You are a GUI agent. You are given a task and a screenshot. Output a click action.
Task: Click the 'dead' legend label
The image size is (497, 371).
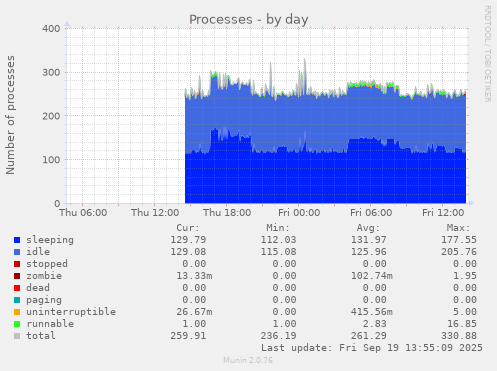(x=38, y=288)
